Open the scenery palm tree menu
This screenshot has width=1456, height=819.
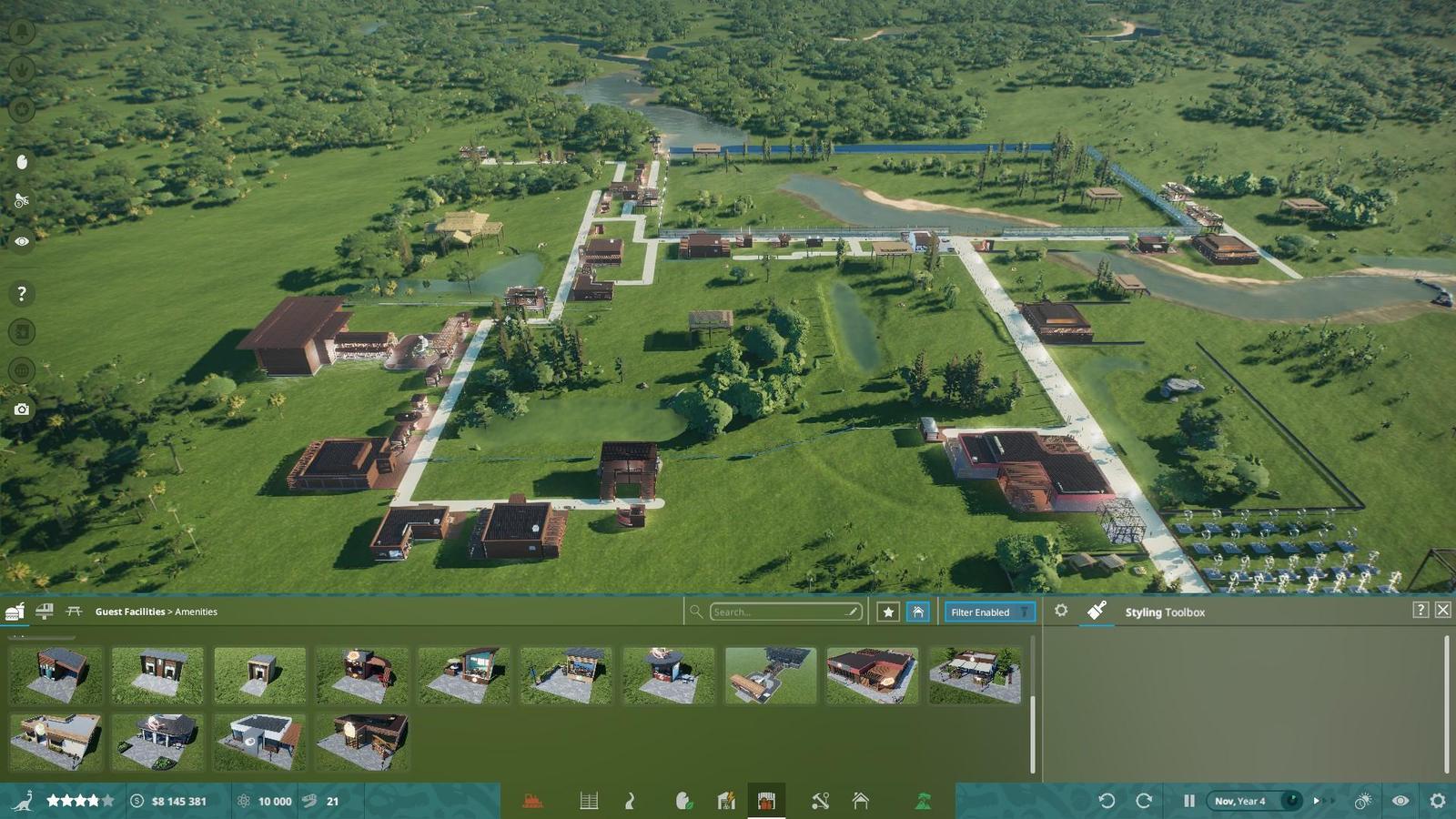coord(923,801)
